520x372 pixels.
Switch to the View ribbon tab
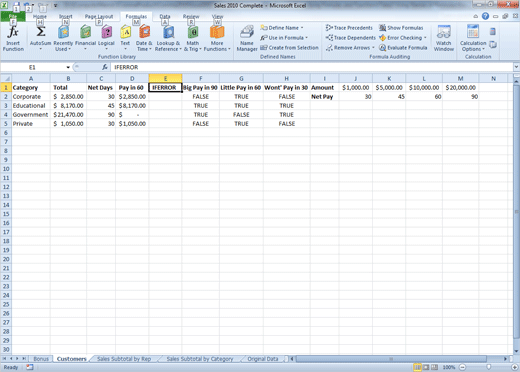(x=217, y=16)
